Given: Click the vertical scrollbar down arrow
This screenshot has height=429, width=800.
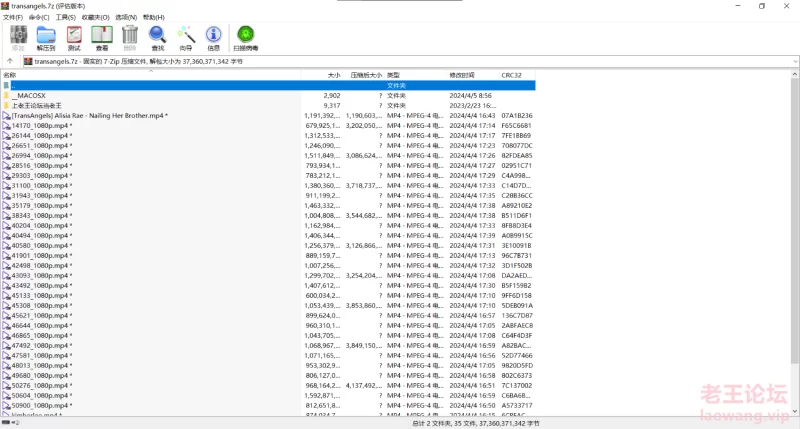Looking at the screenshot, I should [x=795, y=411].
